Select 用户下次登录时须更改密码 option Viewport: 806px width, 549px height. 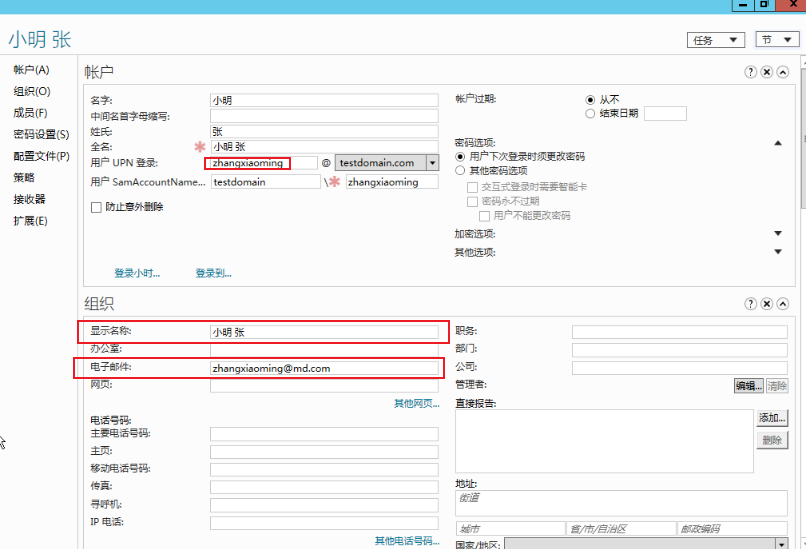[460, 156]
